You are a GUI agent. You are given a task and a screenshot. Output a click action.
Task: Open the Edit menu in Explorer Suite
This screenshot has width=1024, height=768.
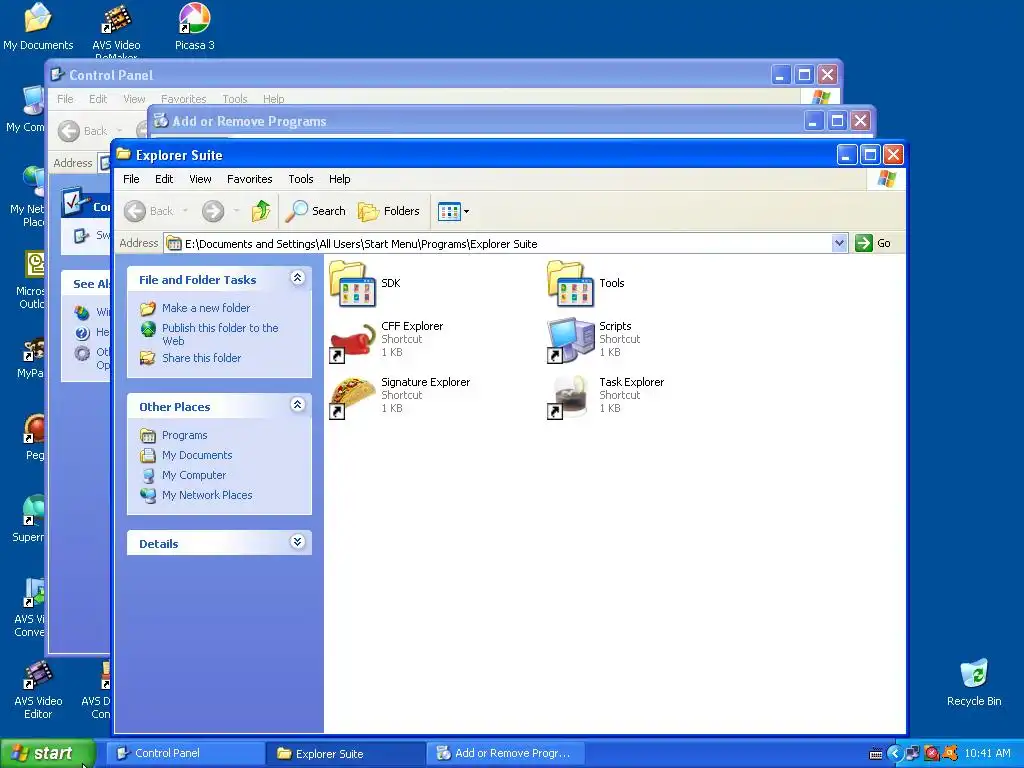[164, 179]
